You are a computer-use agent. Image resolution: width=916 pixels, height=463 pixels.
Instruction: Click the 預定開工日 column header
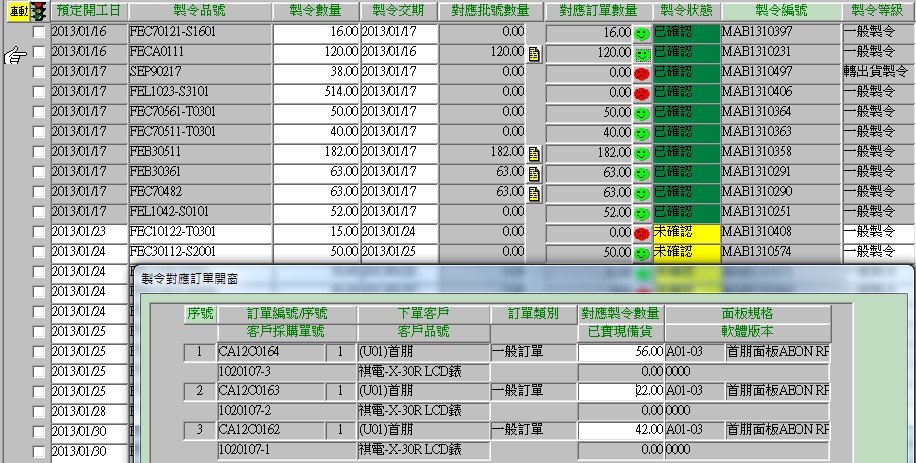88,11
